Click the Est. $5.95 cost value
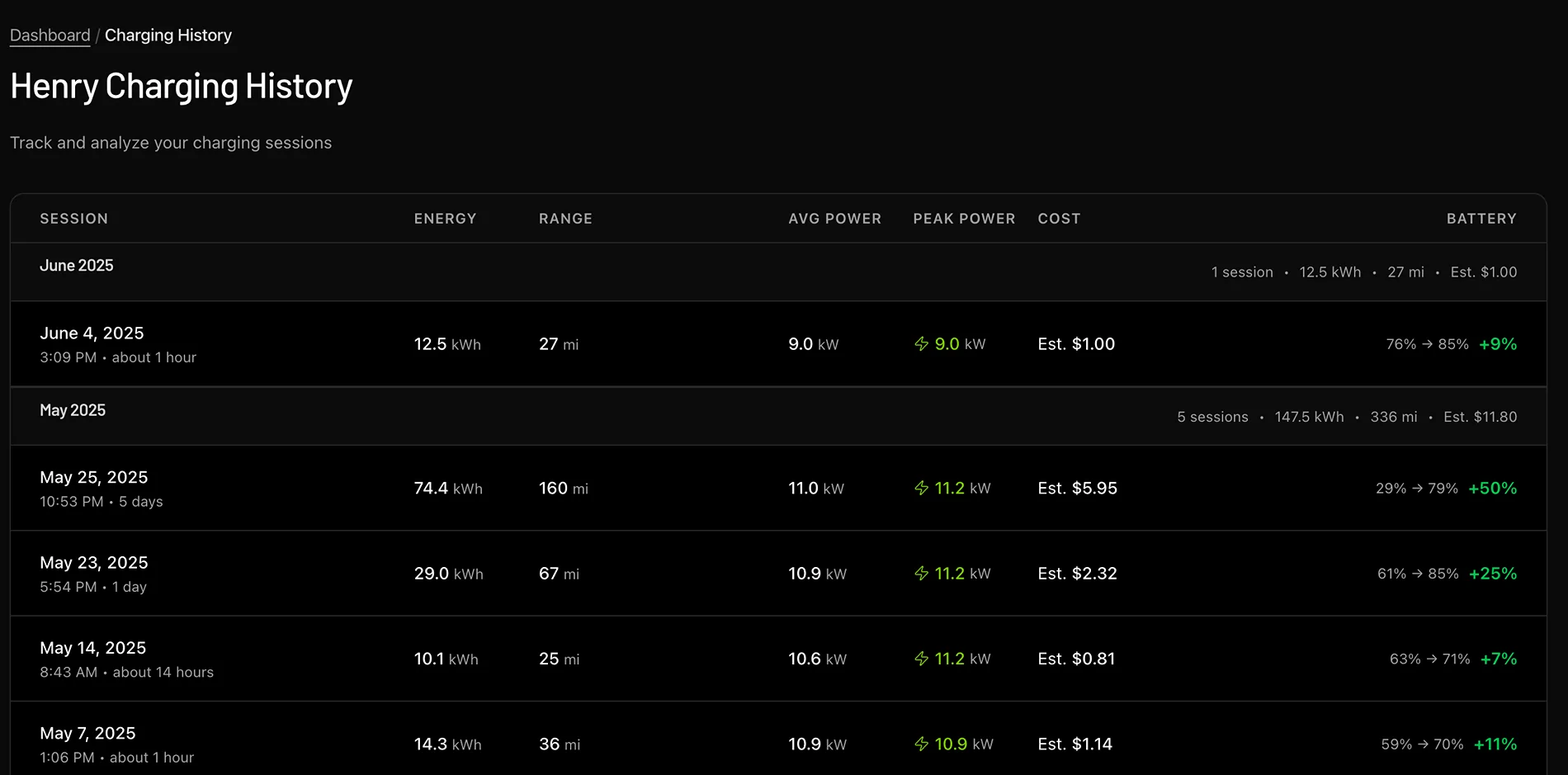The height and width of the screenshot is (775, 1568). click(x=1077, y=489)
